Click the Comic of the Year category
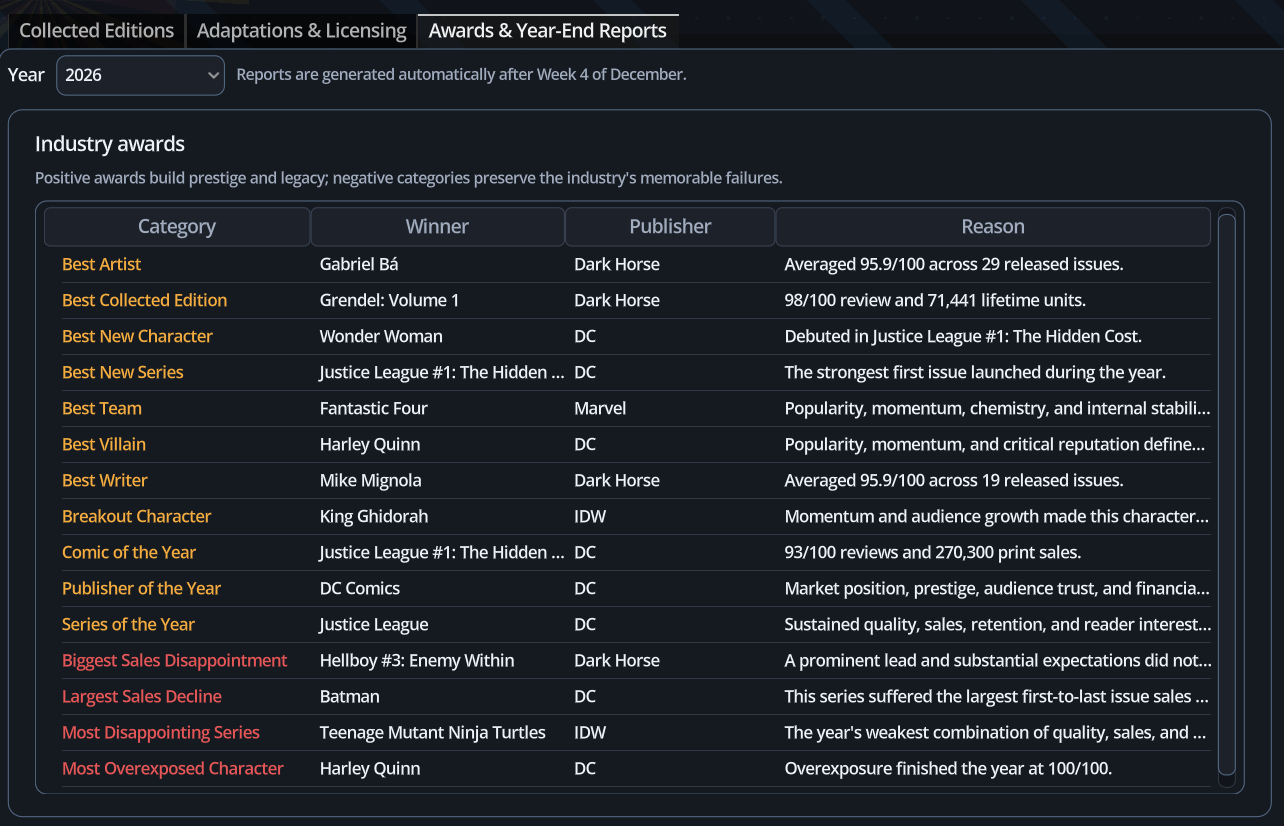Image resolution: width=1284 pixels, height=826 pixels. tap(129, 553)
